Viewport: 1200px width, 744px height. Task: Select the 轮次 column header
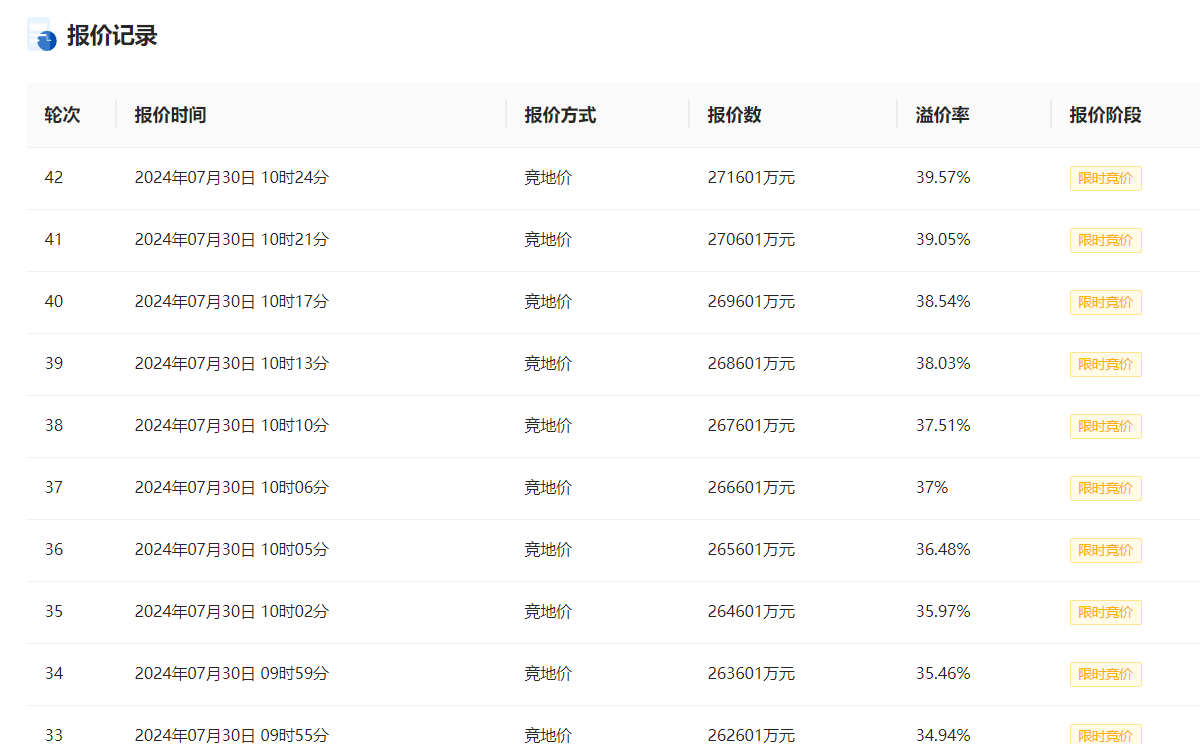(62, 115)
